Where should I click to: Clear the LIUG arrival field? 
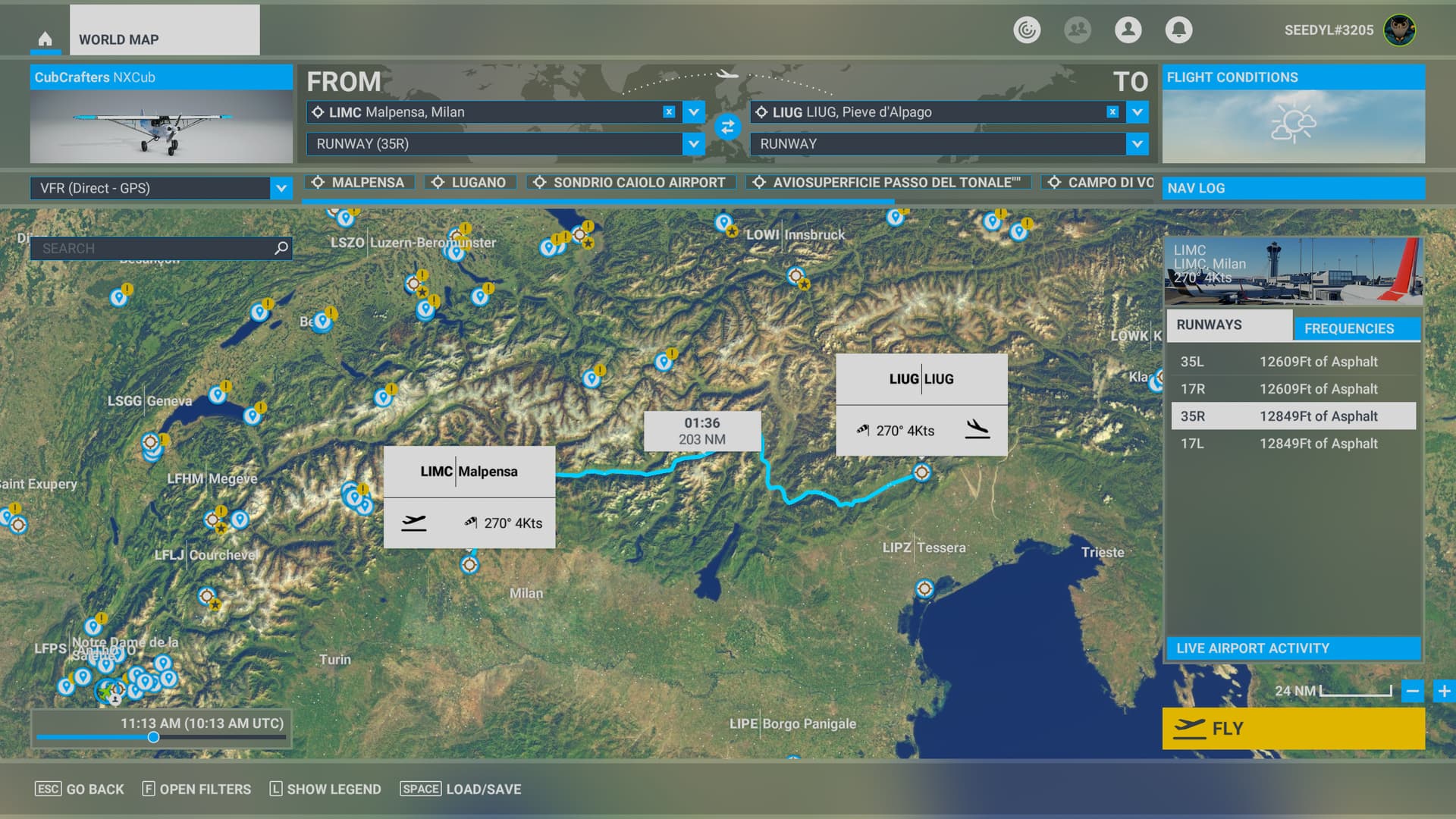pos(1112,112)
